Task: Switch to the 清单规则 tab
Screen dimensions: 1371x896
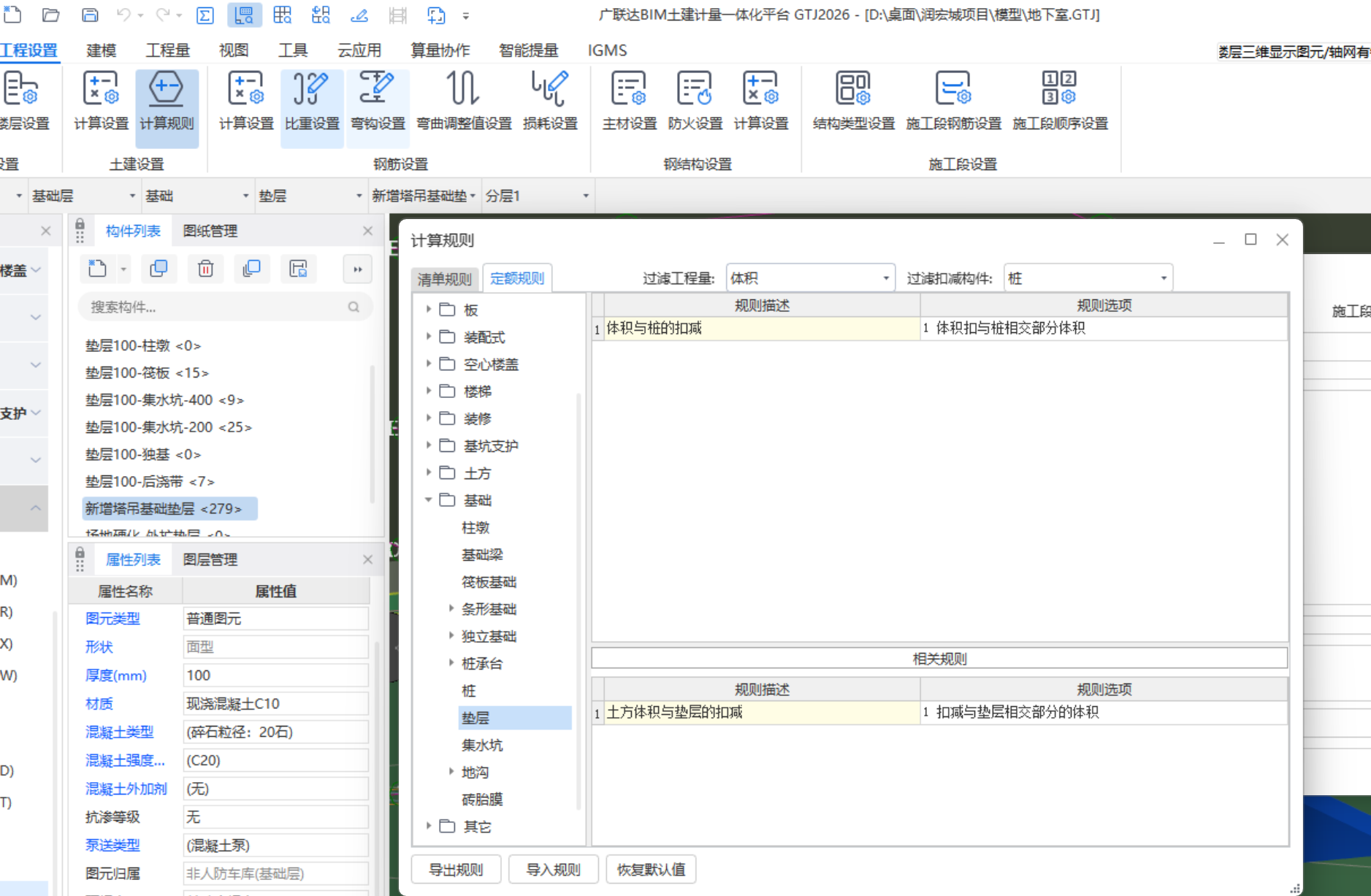Action: point(444,279)
